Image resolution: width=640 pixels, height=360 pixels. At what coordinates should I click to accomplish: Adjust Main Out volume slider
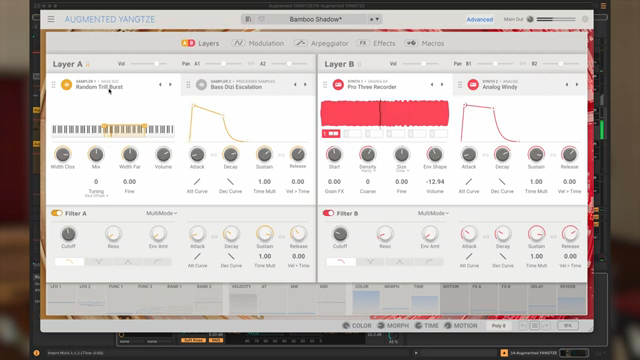[x=556, y=19]
